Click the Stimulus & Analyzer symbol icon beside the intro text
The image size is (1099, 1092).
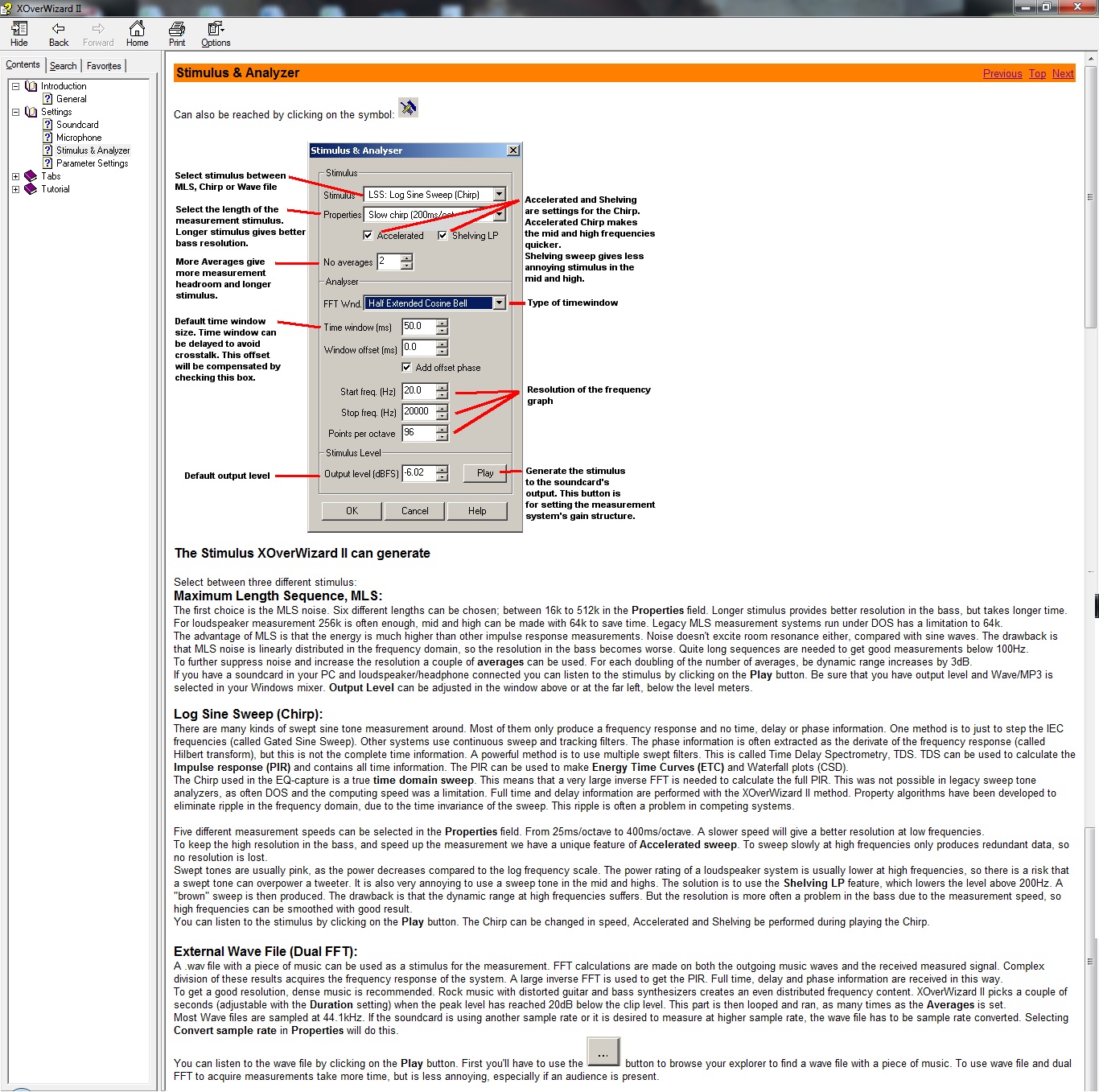point(409,108)
